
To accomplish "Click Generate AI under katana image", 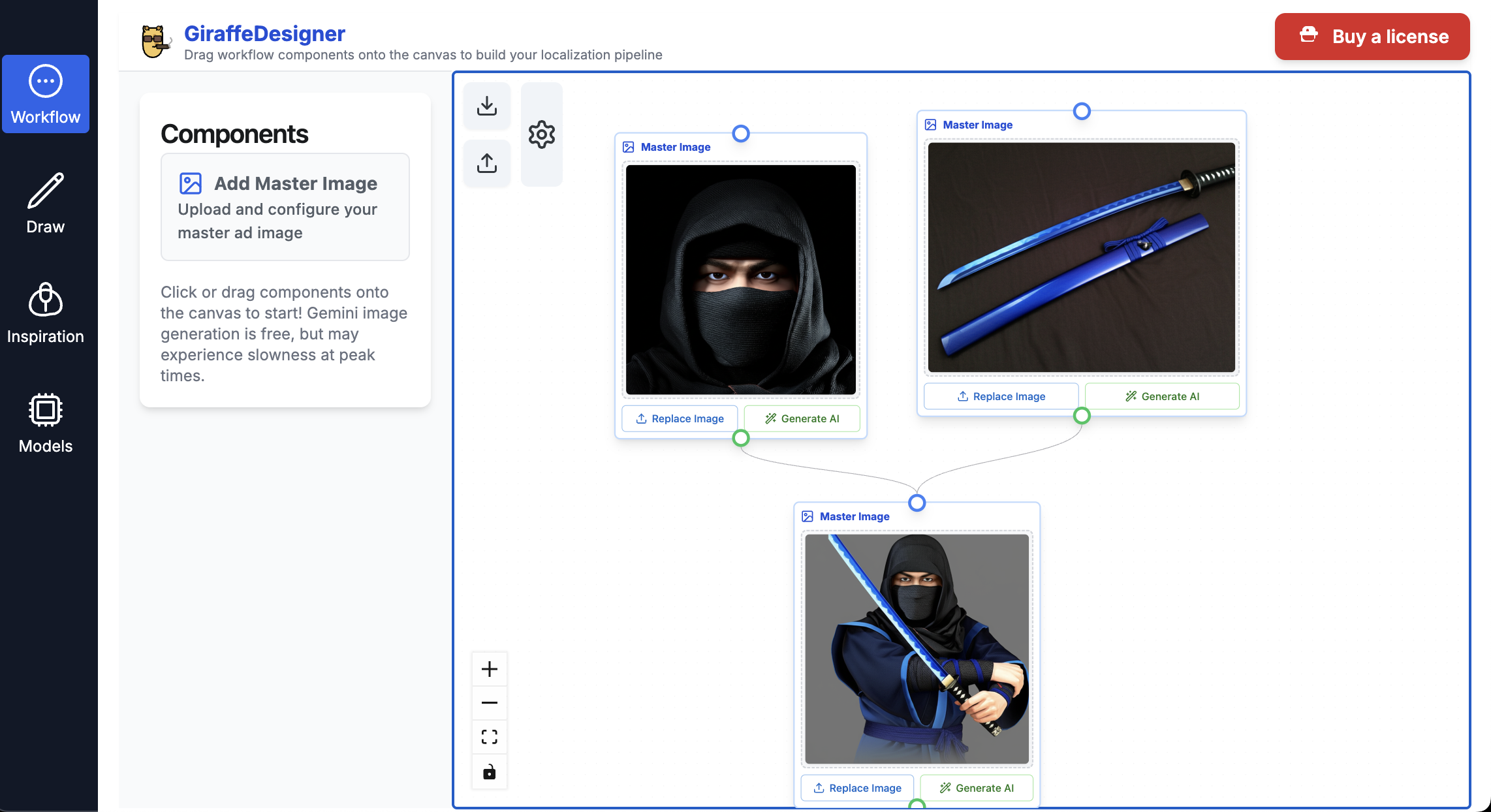I will pos(1162,396).
